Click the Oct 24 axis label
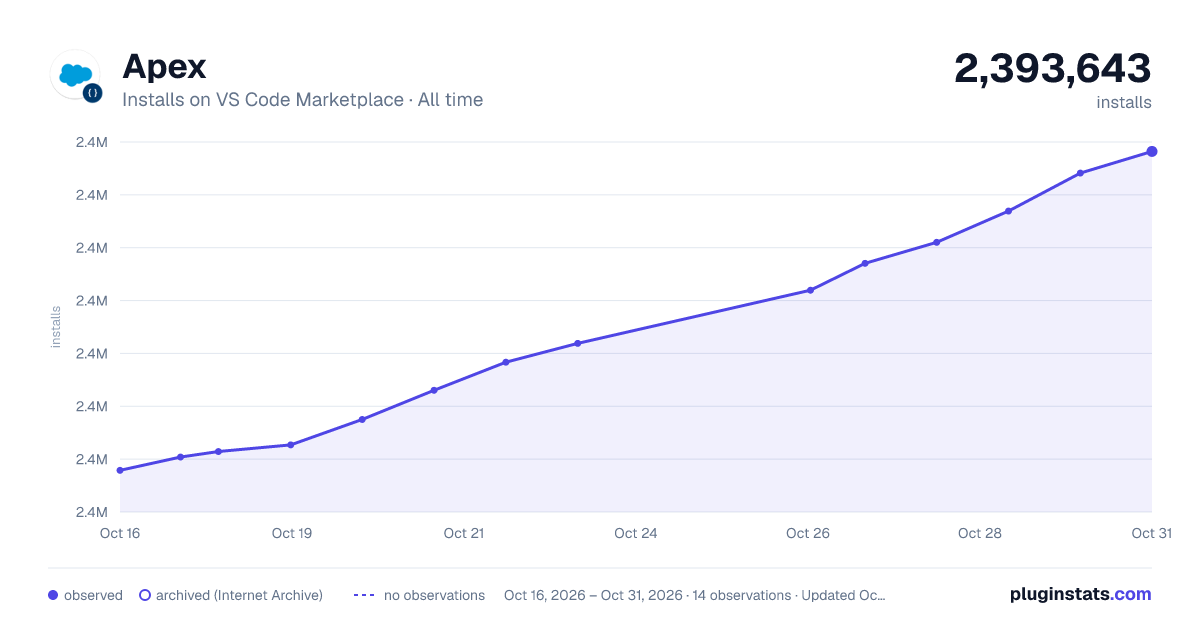1200x630 pixels. [636, 533]
